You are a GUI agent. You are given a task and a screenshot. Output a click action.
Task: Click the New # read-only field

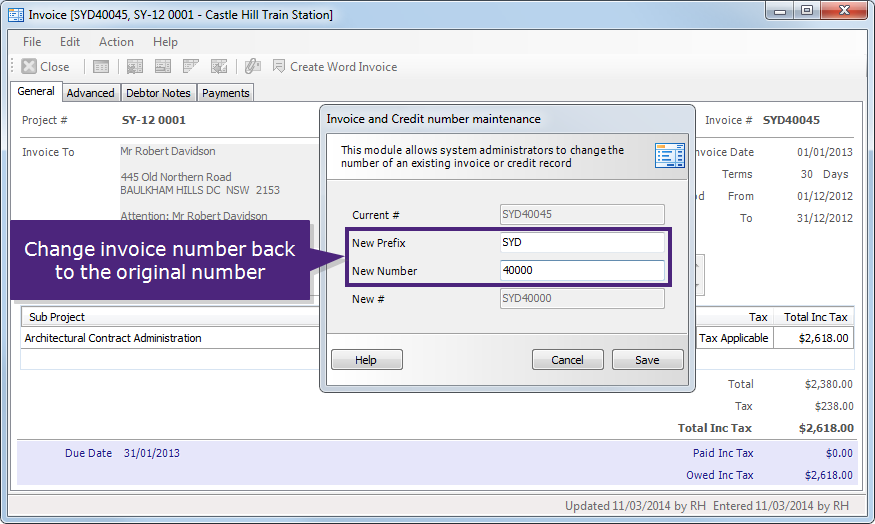[x=582, y=298]
